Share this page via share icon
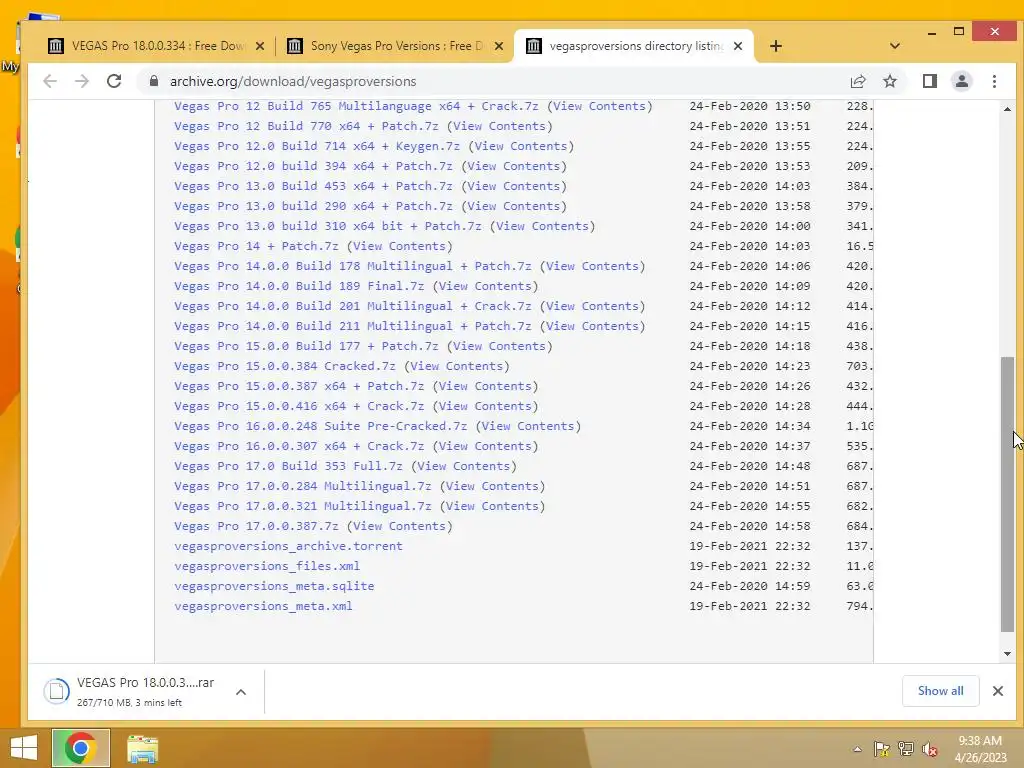This screenshot has height=768, width=1024. [857, 81]
